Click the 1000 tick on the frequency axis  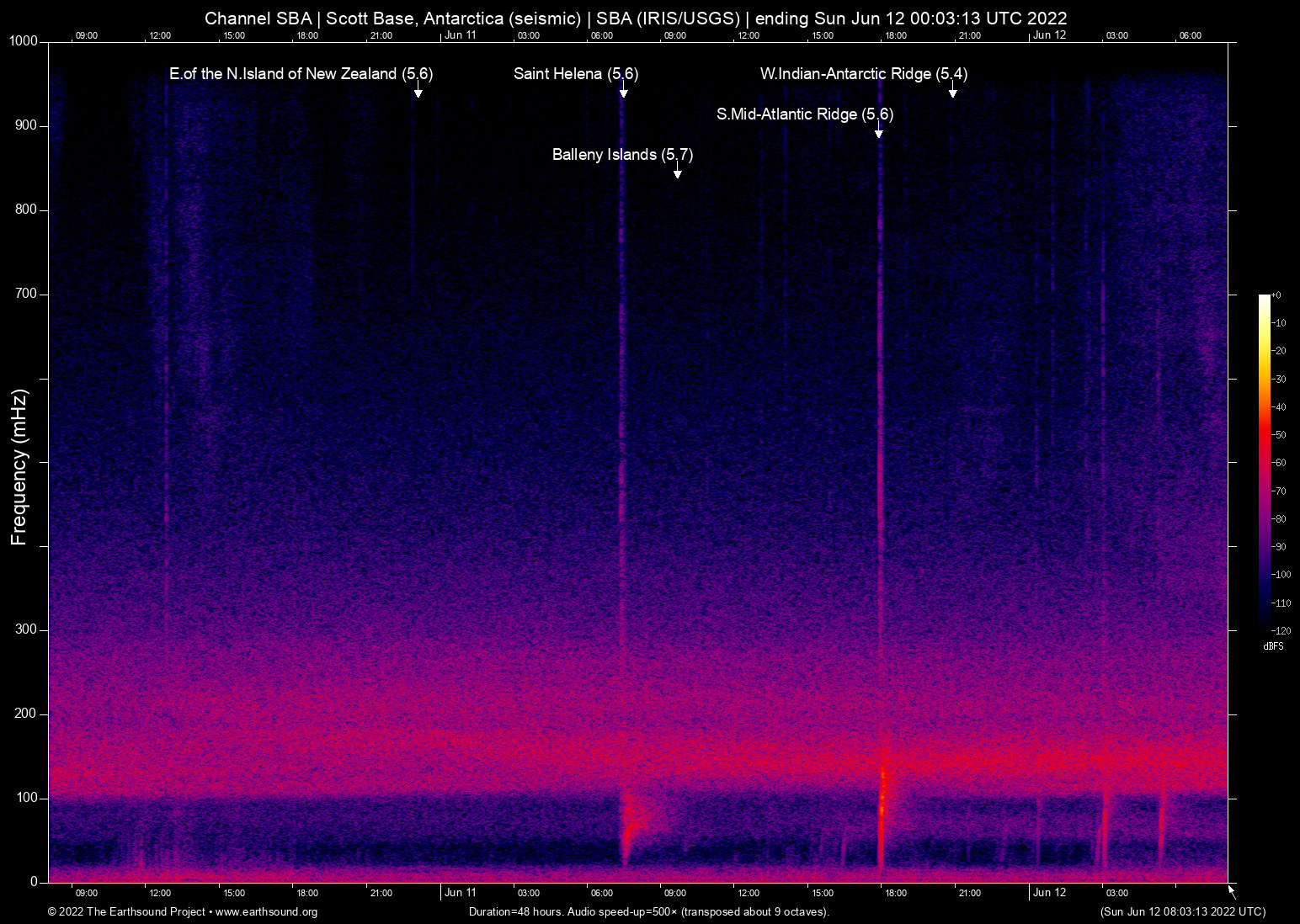(x=24, y=41)
